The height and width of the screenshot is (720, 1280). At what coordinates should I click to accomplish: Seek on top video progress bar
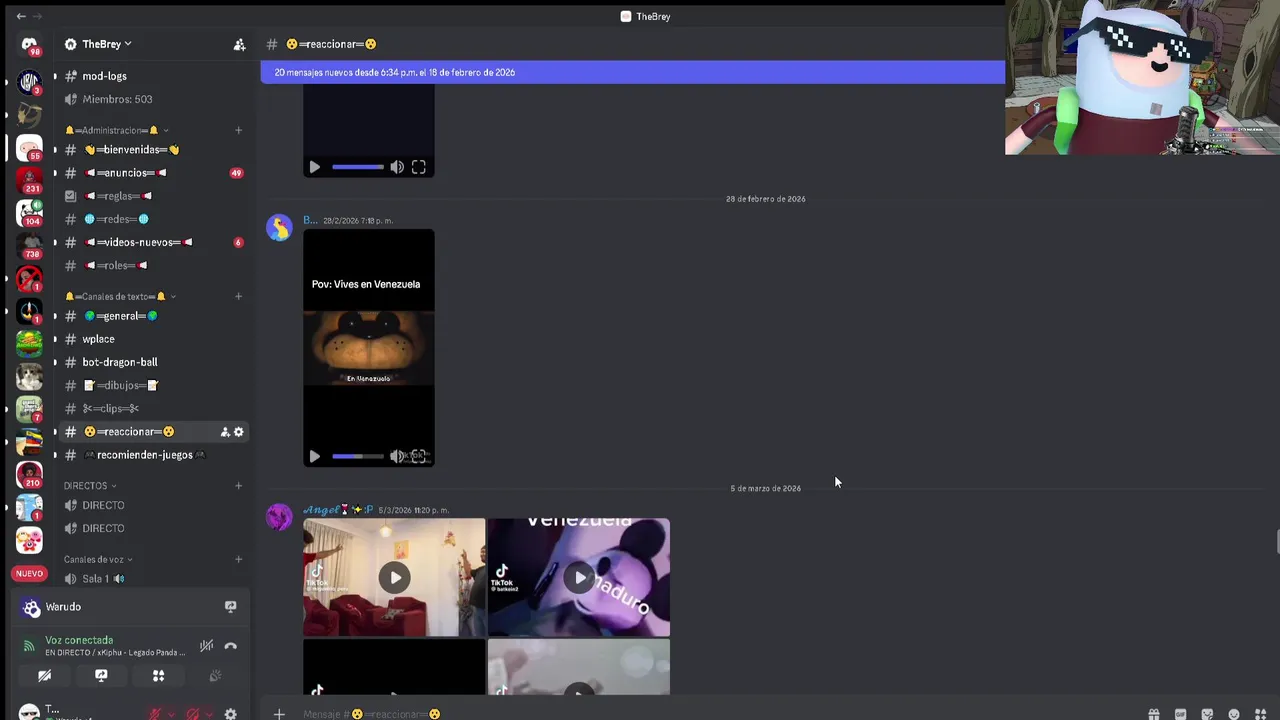tap(358, 167)
